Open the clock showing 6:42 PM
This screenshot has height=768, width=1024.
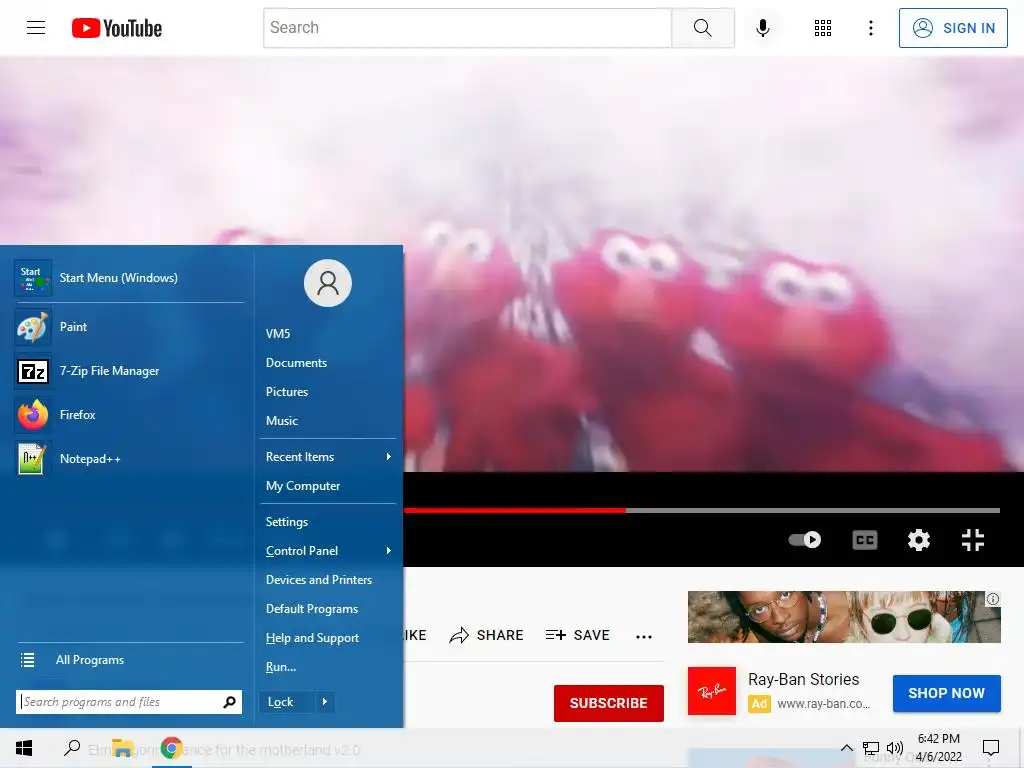[x=938, y=748]
